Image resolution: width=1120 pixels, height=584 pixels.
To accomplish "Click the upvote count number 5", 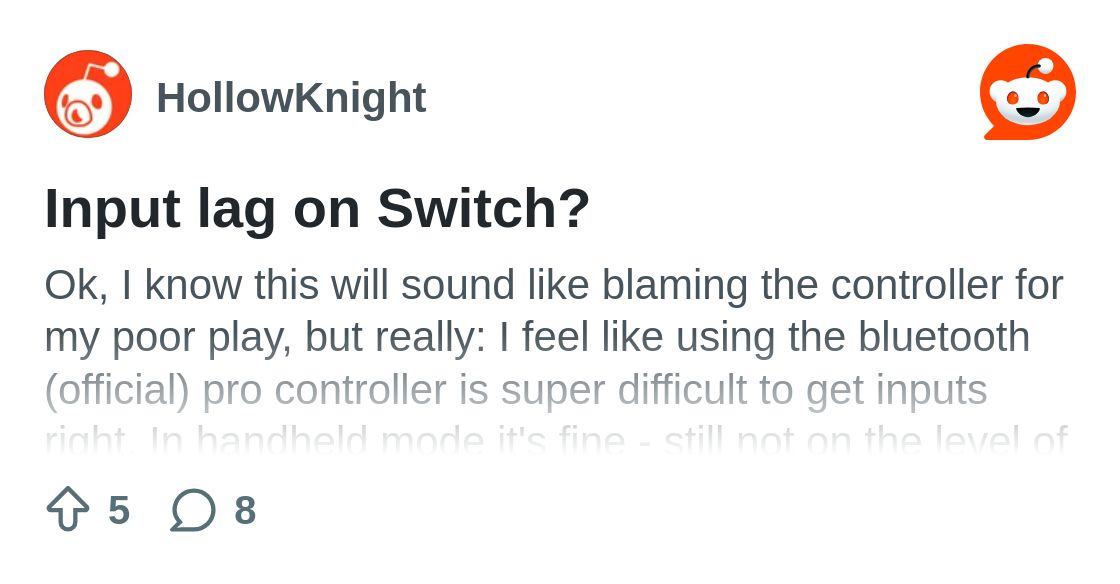I will tap(119, 510).
